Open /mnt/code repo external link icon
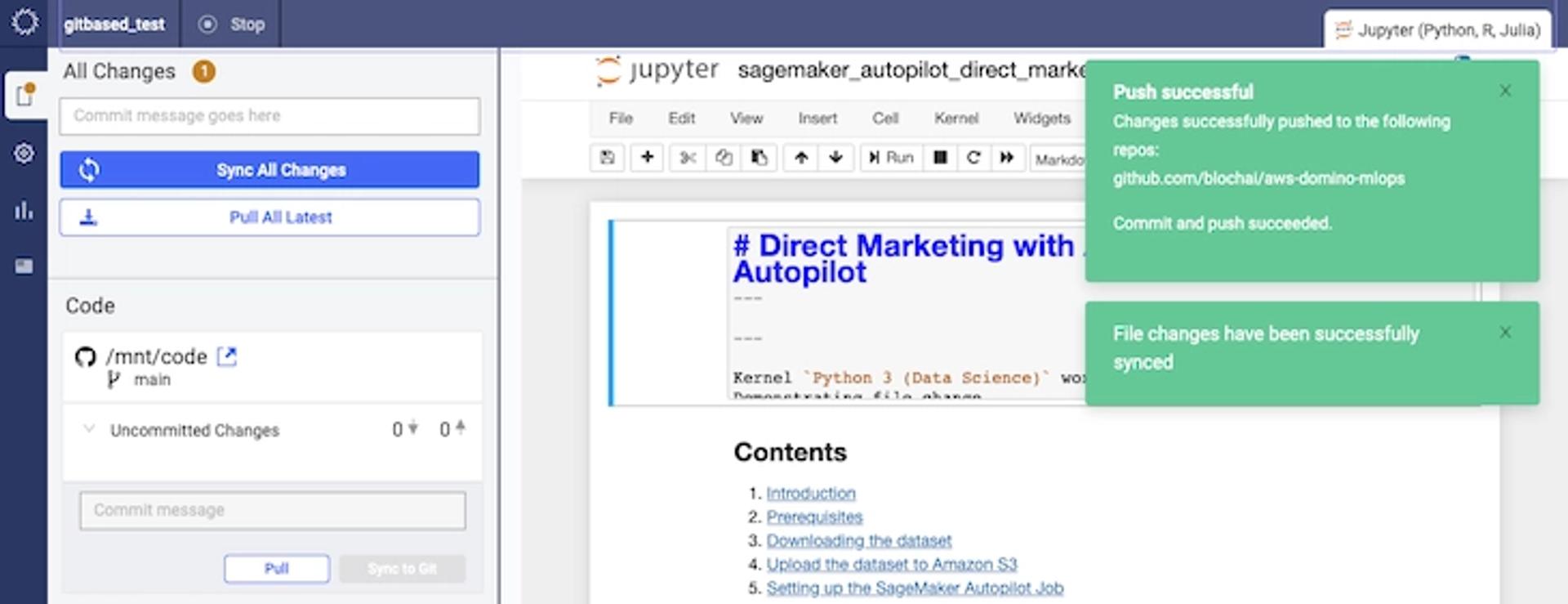The width and height of the screenshot is (1568, 604). click(226, 356)
